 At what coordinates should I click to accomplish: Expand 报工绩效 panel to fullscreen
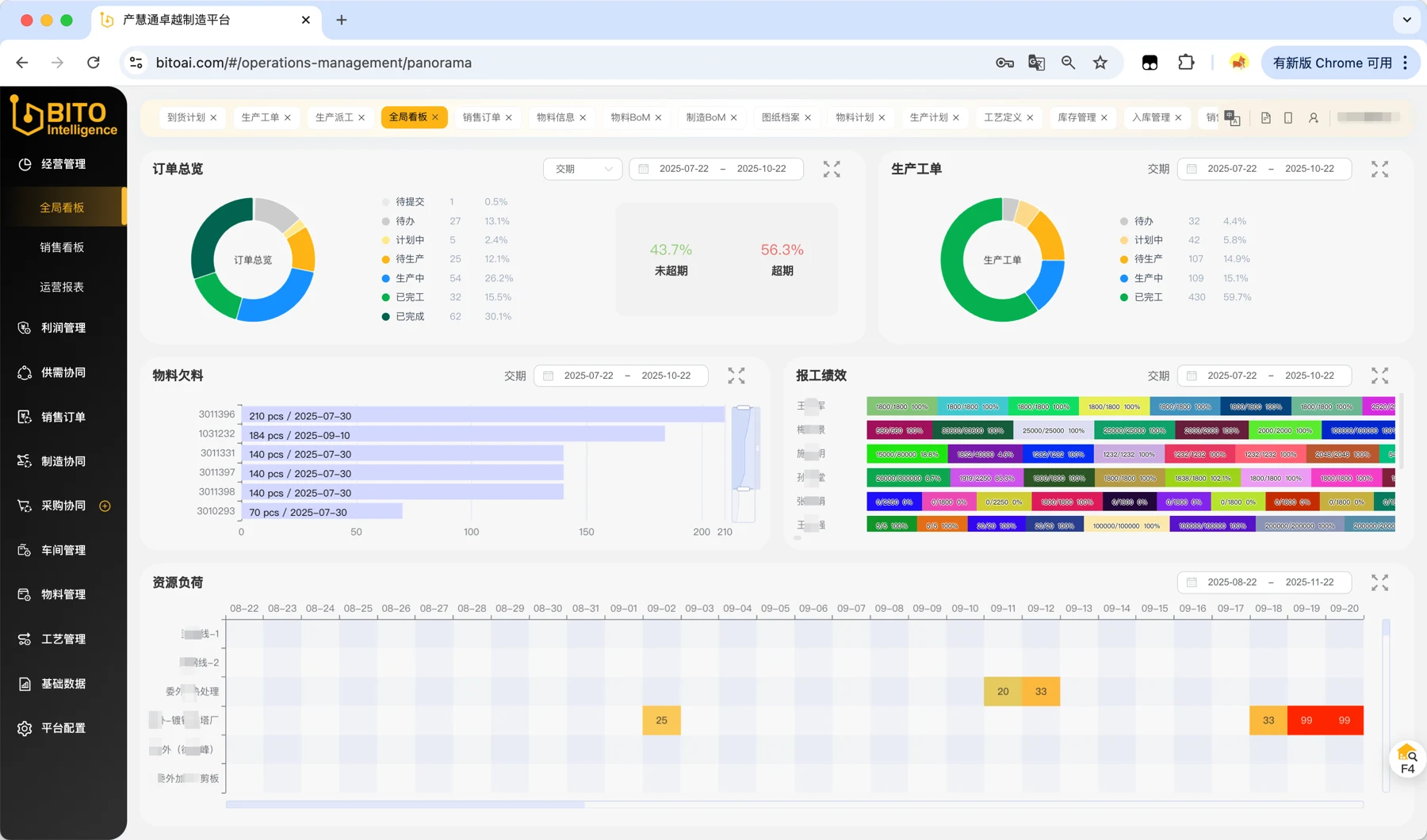pyautogui.click(x=1379, y=376)
